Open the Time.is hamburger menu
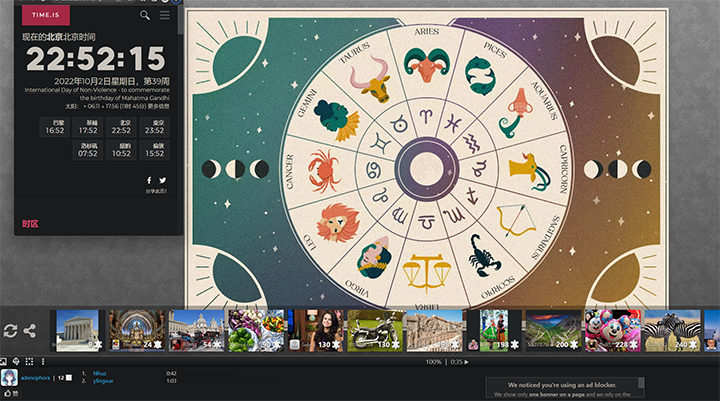 (164, 15)
